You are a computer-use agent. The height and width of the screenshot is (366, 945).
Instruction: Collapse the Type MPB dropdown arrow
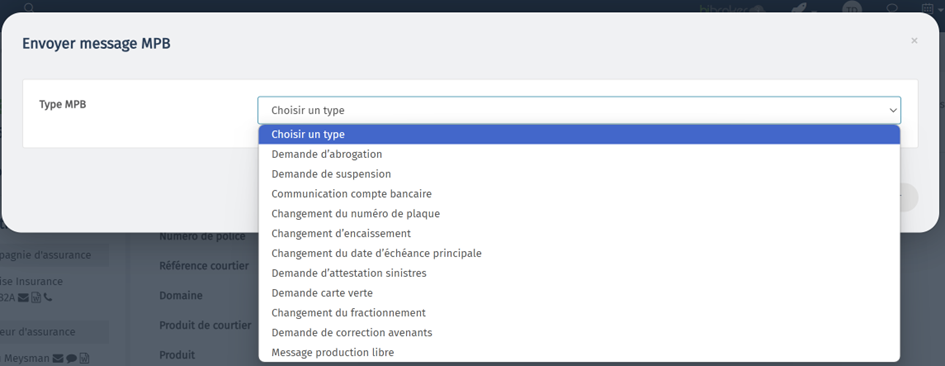pos(893,110)
